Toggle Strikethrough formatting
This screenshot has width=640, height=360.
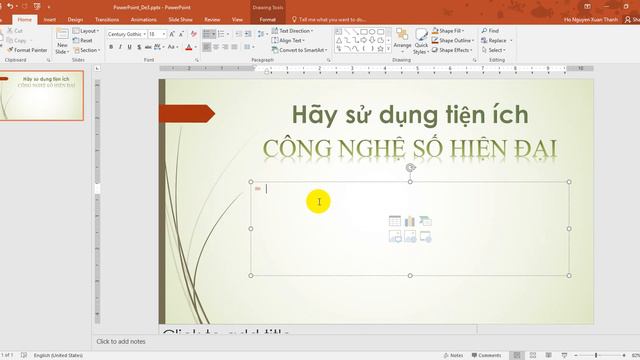148,47
